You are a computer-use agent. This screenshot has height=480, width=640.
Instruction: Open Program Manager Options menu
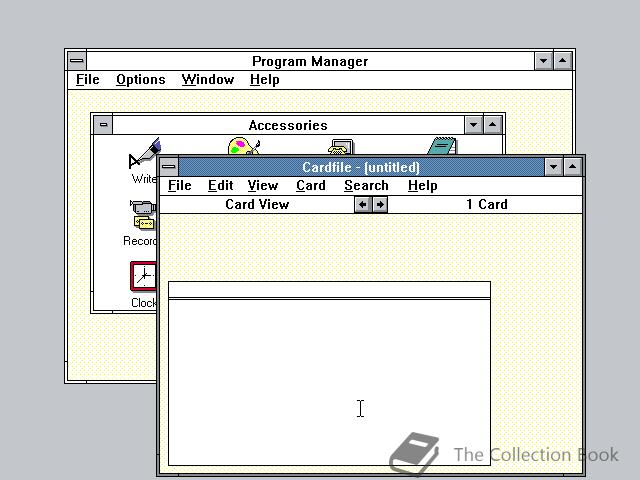[x=140, y=79]
